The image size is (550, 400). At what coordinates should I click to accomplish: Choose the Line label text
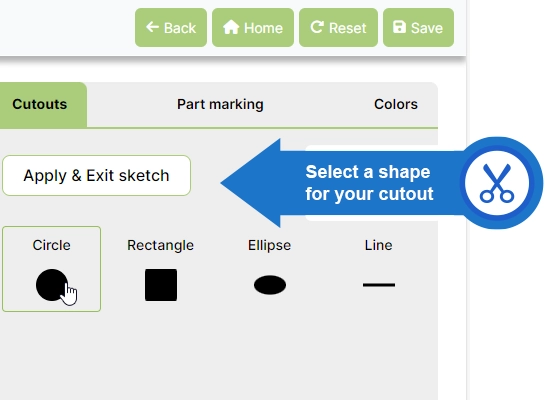click(x=378, y=245)
